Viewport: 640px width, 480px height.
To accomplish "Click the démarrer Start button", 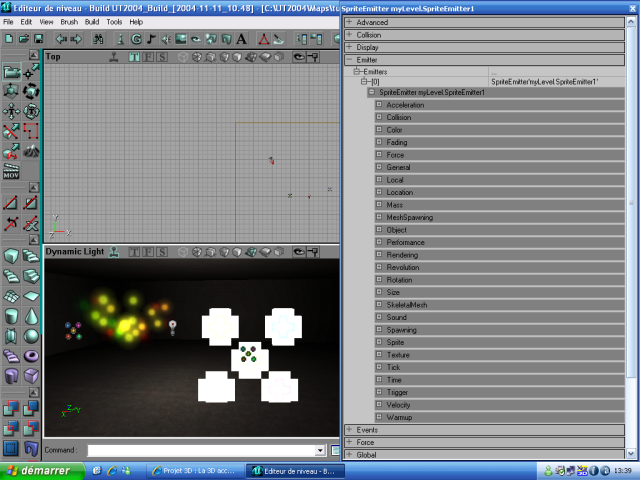I will (x=38, y=470).
